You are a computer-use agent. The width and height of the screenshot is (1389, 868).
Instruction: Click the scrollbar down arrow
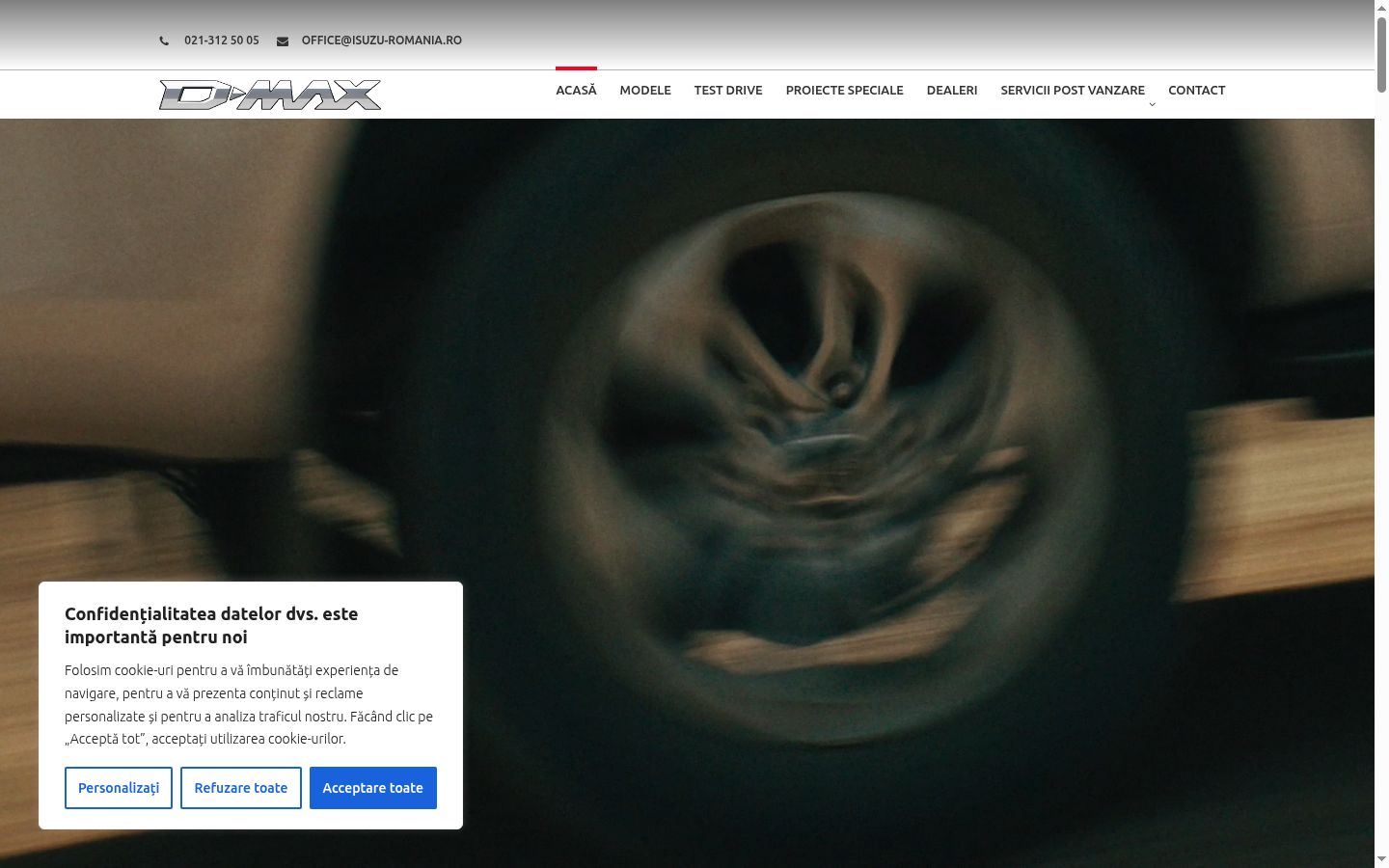1381,859
